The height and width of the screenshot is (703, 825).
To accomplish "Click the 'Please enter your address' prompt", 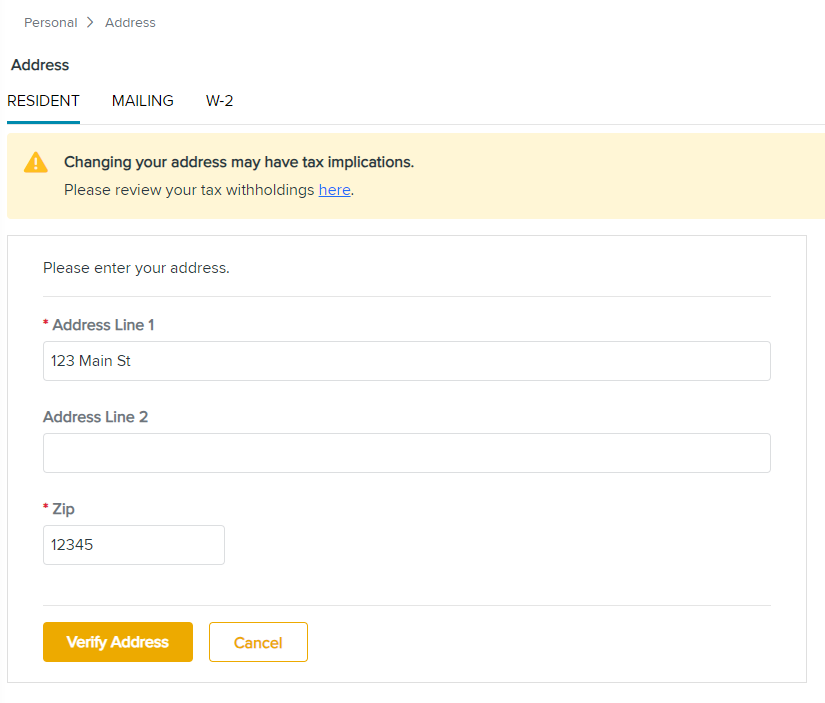I will (136, 268).
